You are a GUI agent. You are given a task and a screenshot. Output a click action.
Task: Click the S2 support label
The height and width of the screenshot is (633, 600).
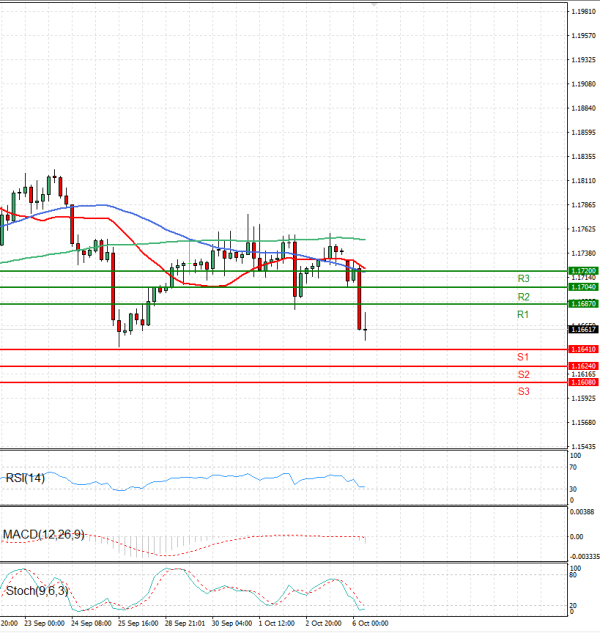523,374
